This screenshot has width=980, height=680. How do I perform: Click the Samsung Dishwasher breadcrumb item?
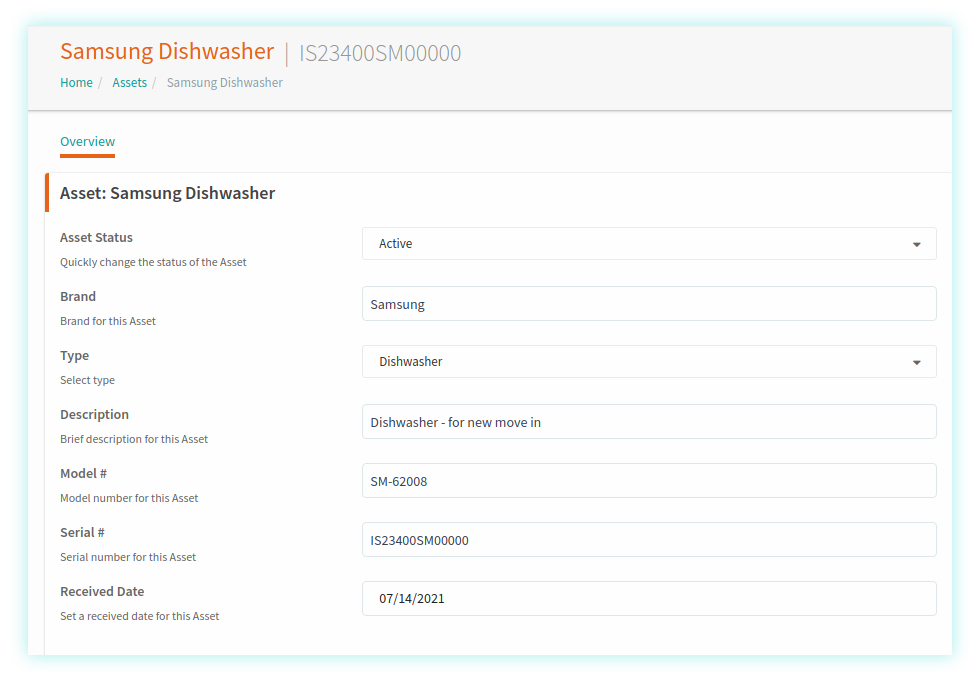[224, 83]
